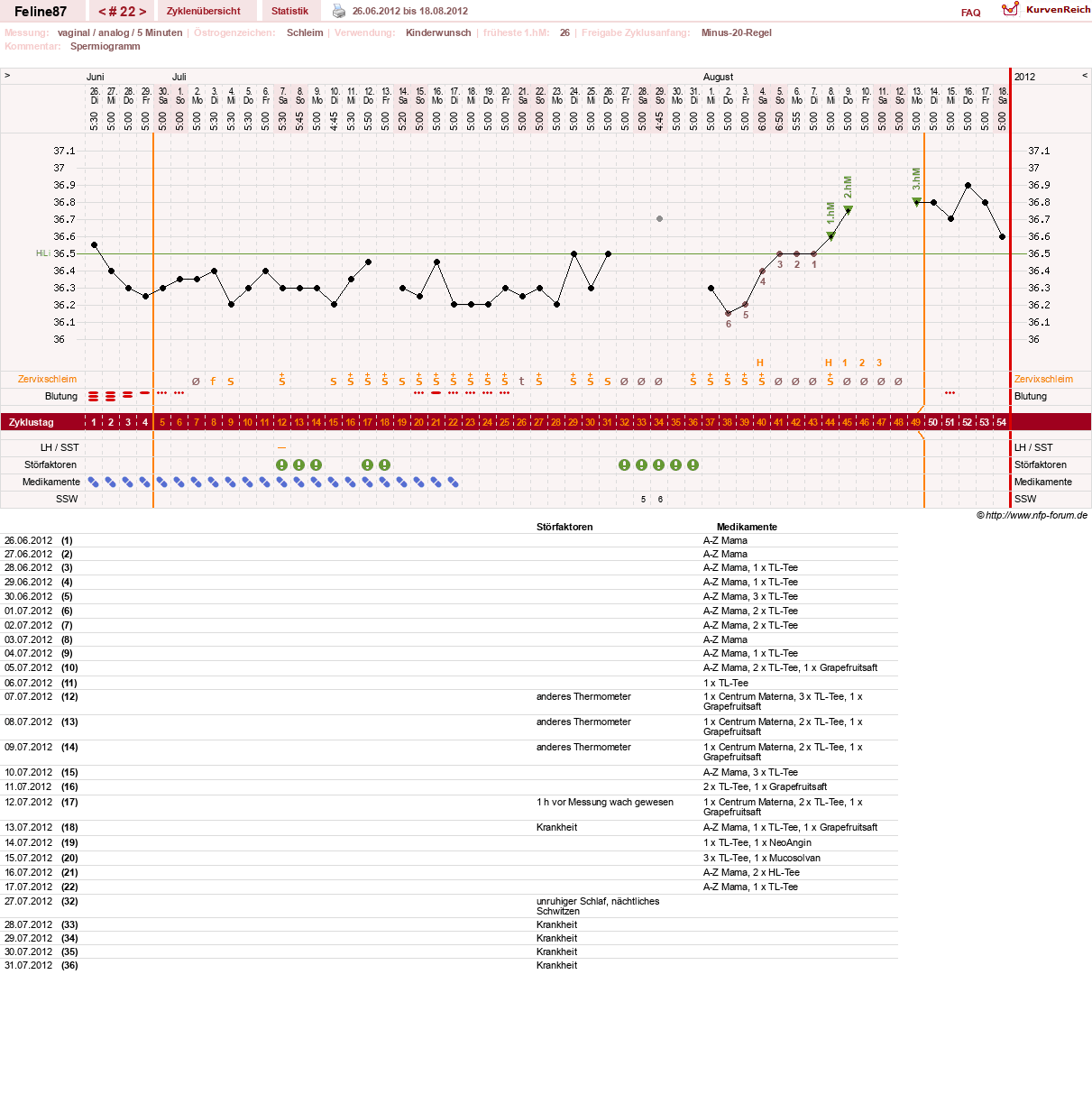The width and height of the screenshot is (1092, 1094).
Task: Click the 'August' month label
Action: coord(719,77)
